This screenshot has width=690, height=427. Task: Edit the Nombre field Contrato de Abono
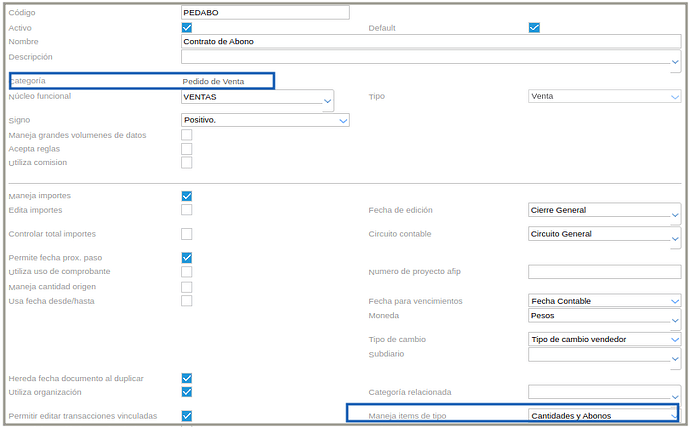(431, 41)
